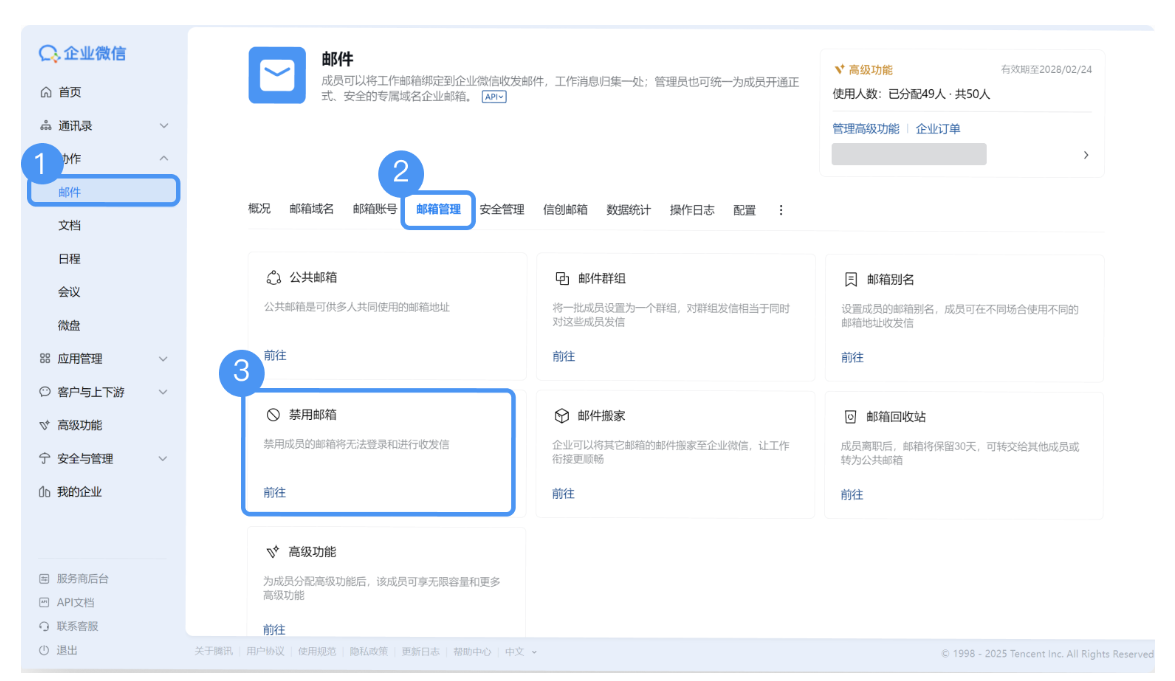Expand the 应用管理 sidebar section

163,359
